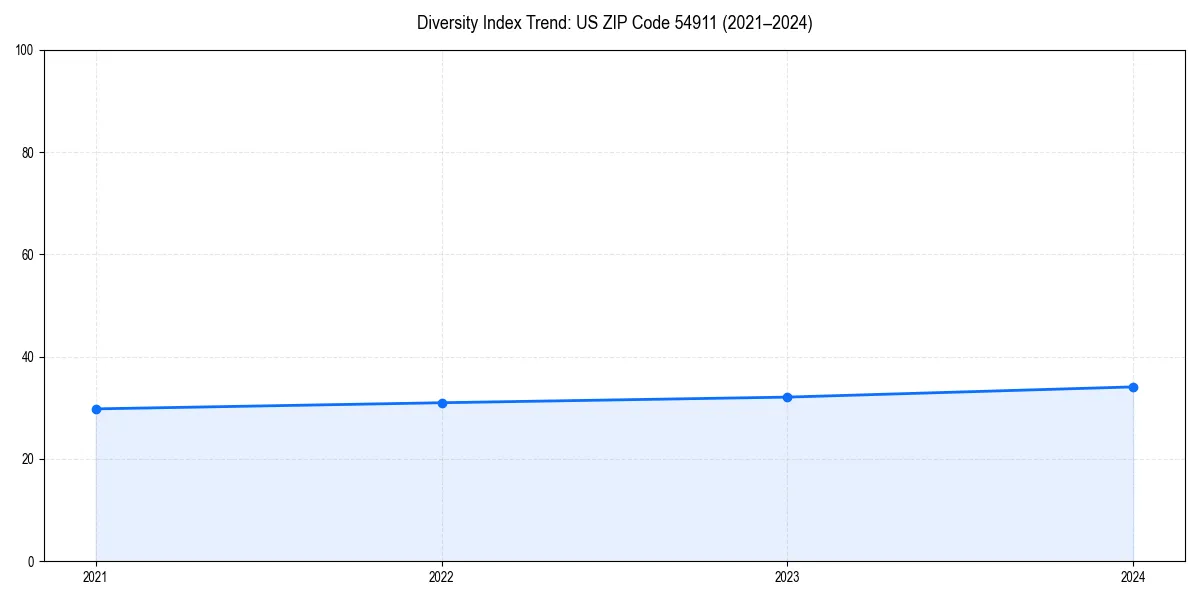Click the 0 y-axis label

click(33, 560)
